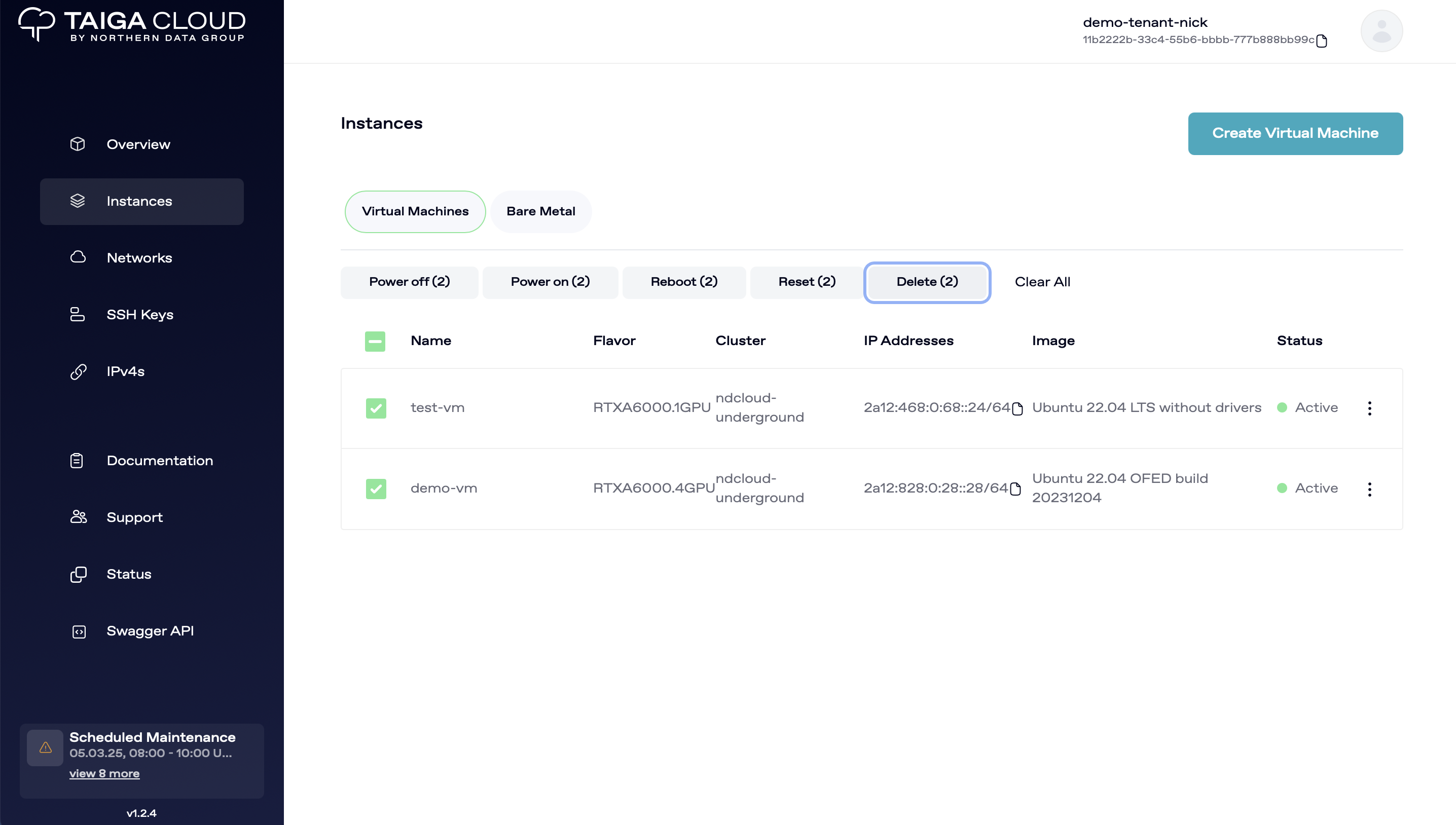Viewport: 1456px width, 825px height.
Task: Open SSH Keys in sidebar
Action: 139,315
